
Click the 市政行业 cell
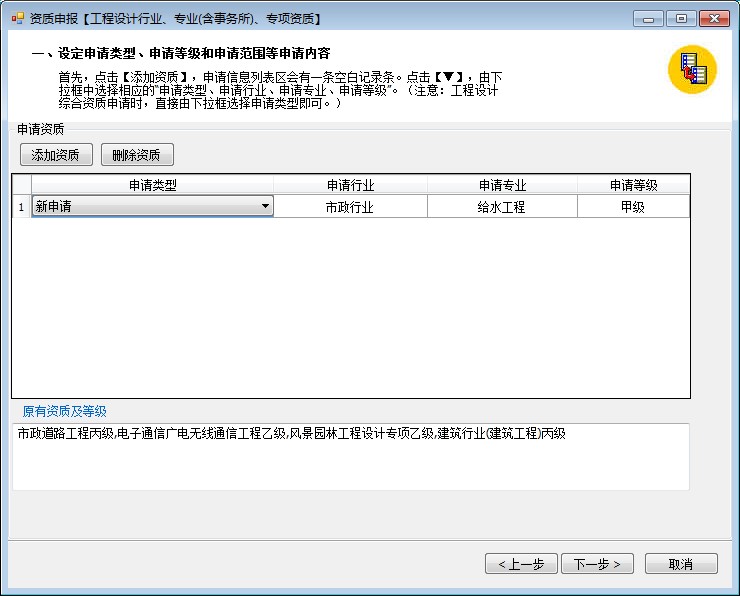(x=350, y=207)
